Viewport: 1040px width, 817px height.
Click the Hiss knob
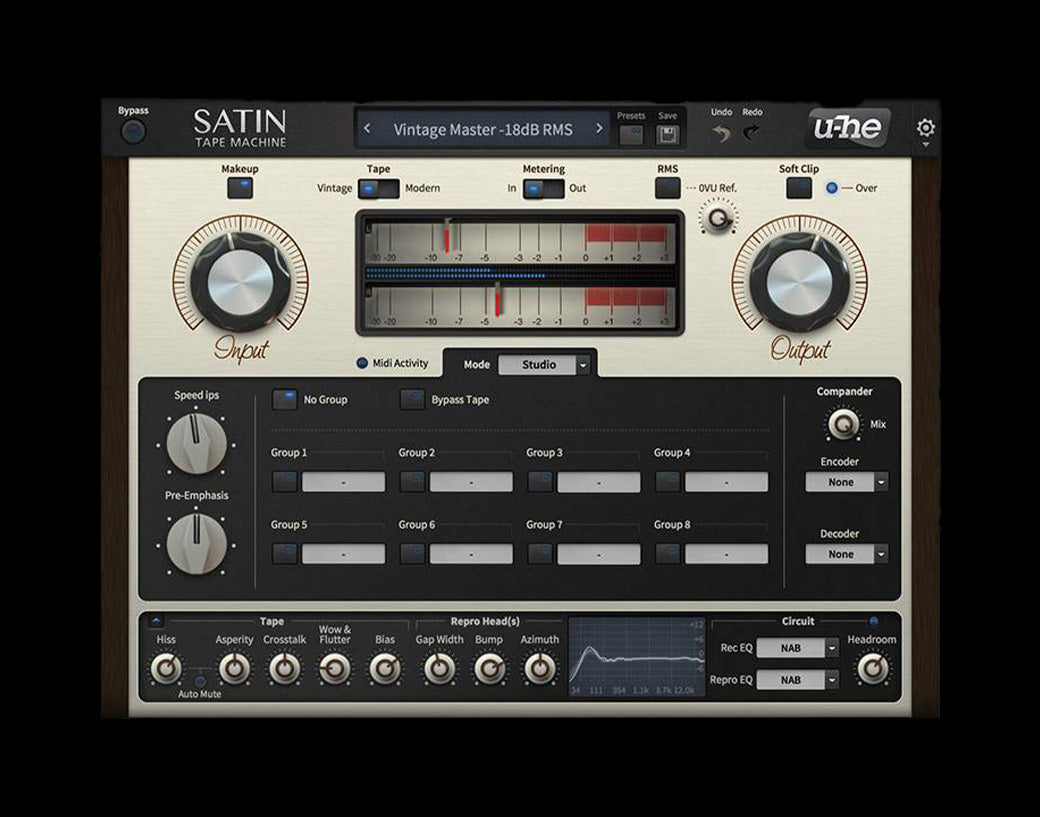(166, 668)
